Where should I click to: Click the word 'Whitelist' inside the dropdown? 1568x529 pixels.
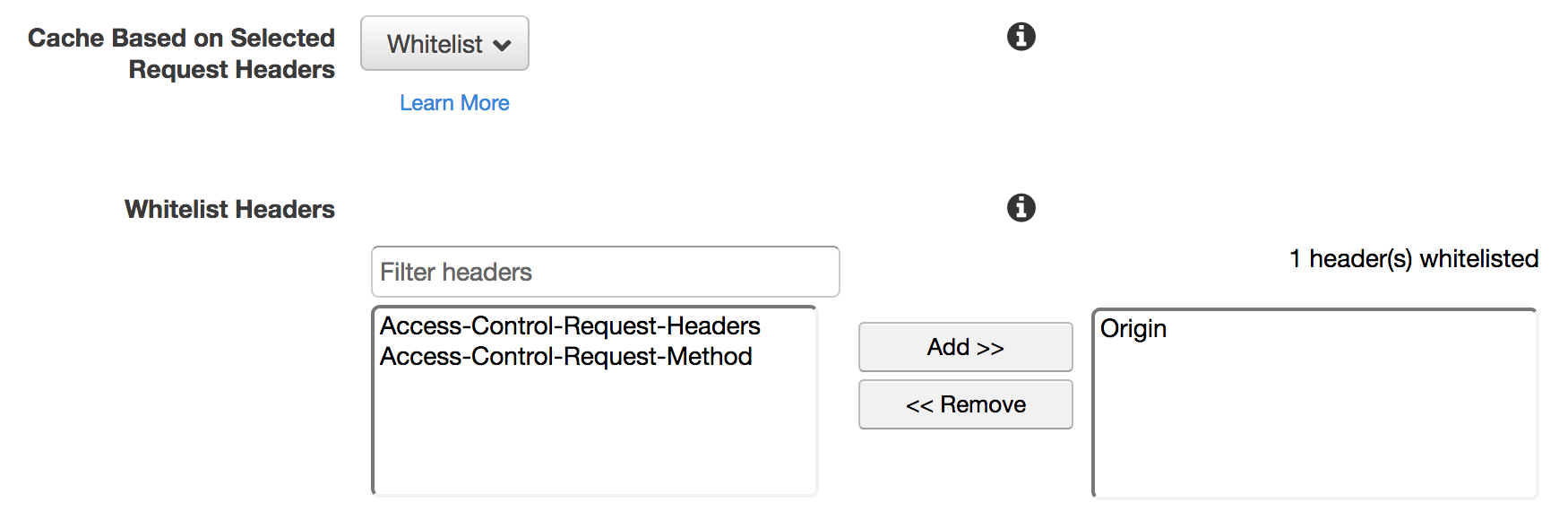point(435,44)
